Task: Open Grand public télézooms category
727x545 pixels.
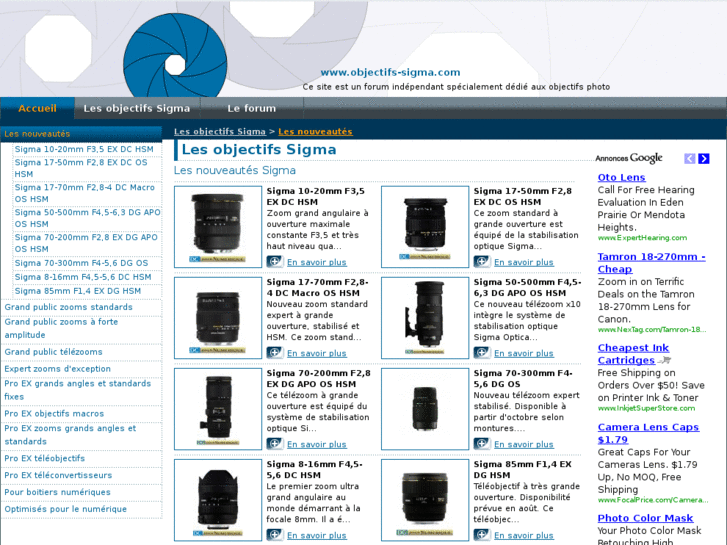Action: pyautogui.click(x=53, y=352)
